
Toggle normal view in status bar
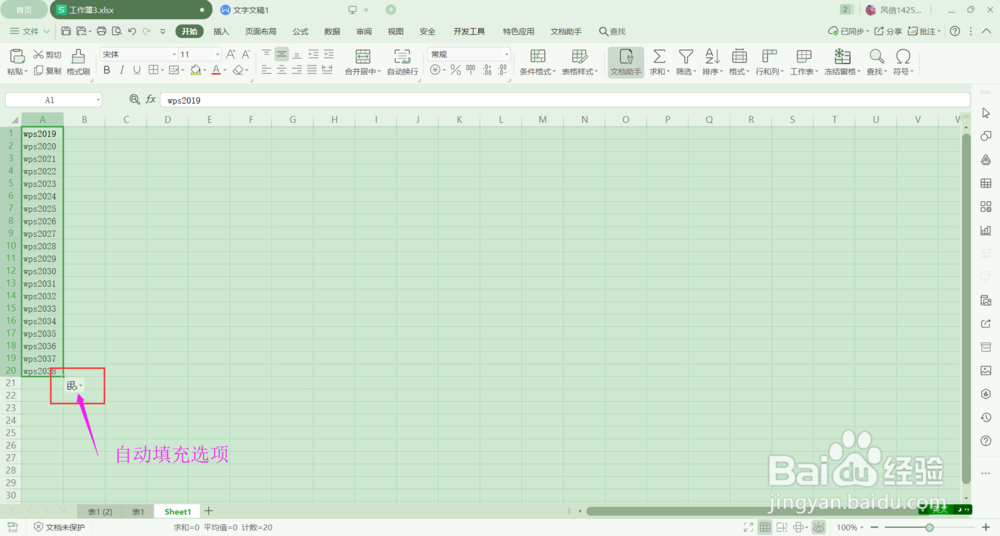point(765,527)
